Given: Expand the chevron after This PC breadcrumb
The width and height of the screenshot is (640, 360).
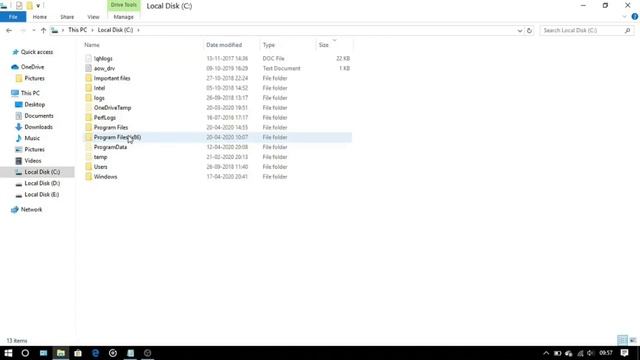Looking at the screenshot, I should [93, 30].
